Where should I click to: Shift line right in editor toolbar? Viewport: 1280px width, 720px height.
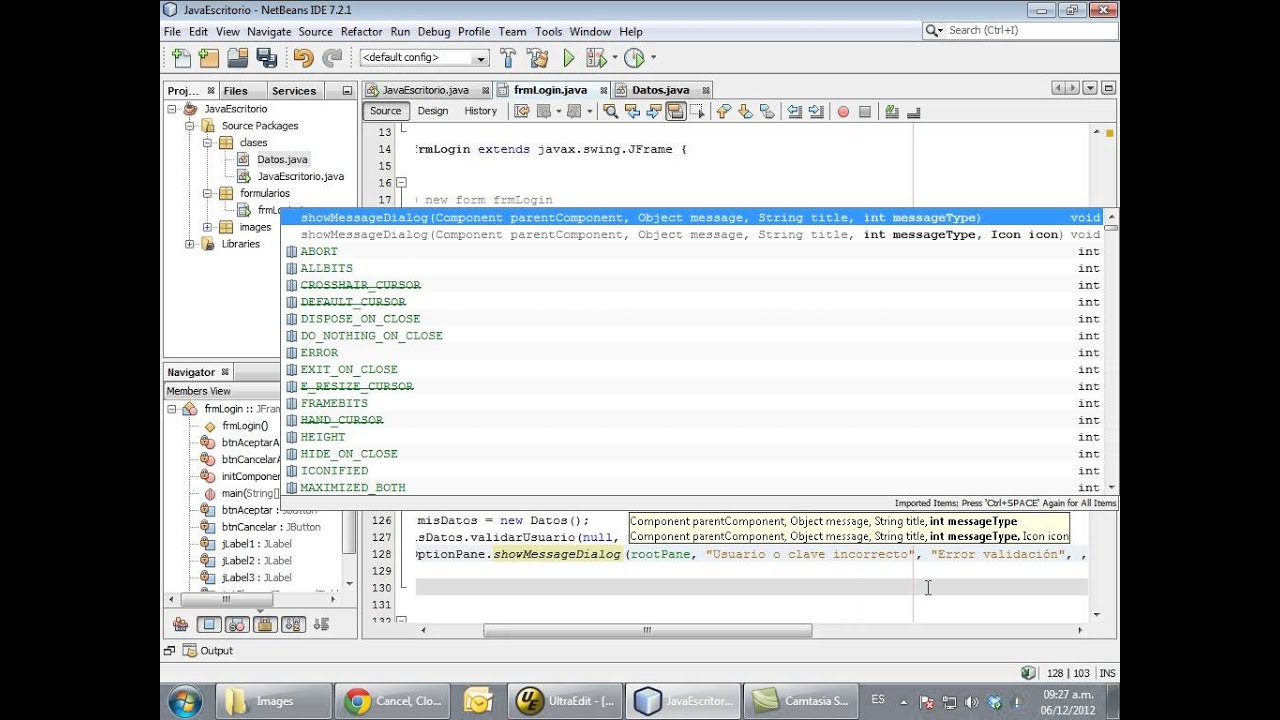816,111
